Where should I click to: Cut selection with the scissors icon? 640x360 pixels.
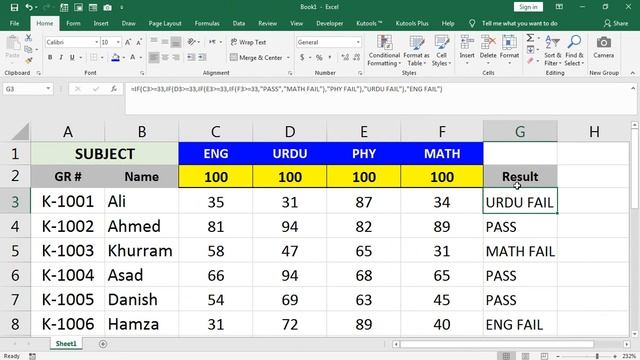pyautogui.click(x=28, y=38)
